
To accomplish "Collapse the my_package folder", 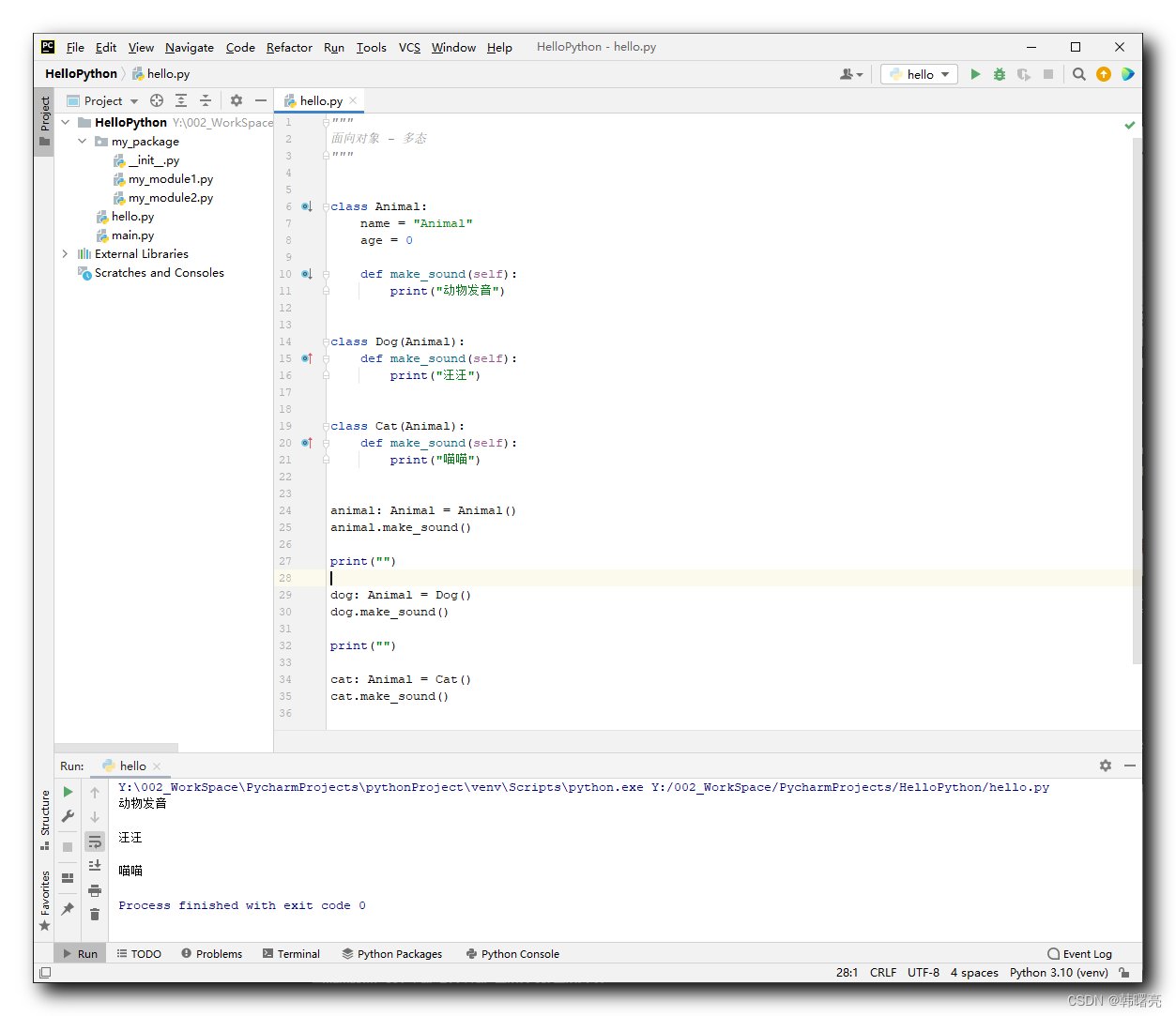I will point(83,141).
